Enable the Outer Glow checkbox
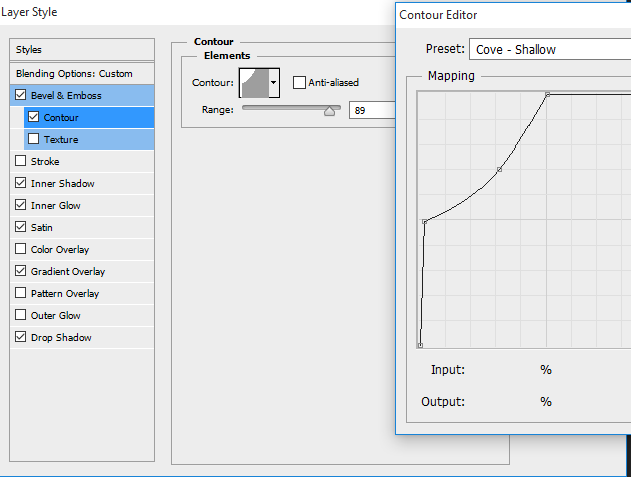 click(21, 315)
